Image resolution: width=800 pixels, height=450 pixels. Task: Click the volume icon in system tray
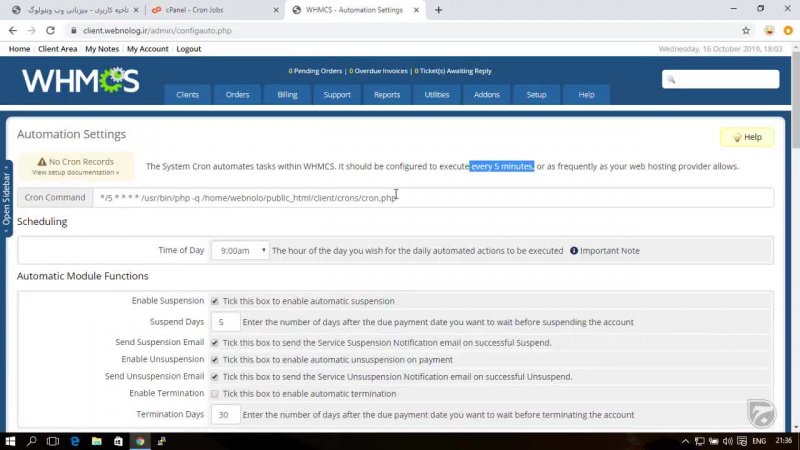728,441
